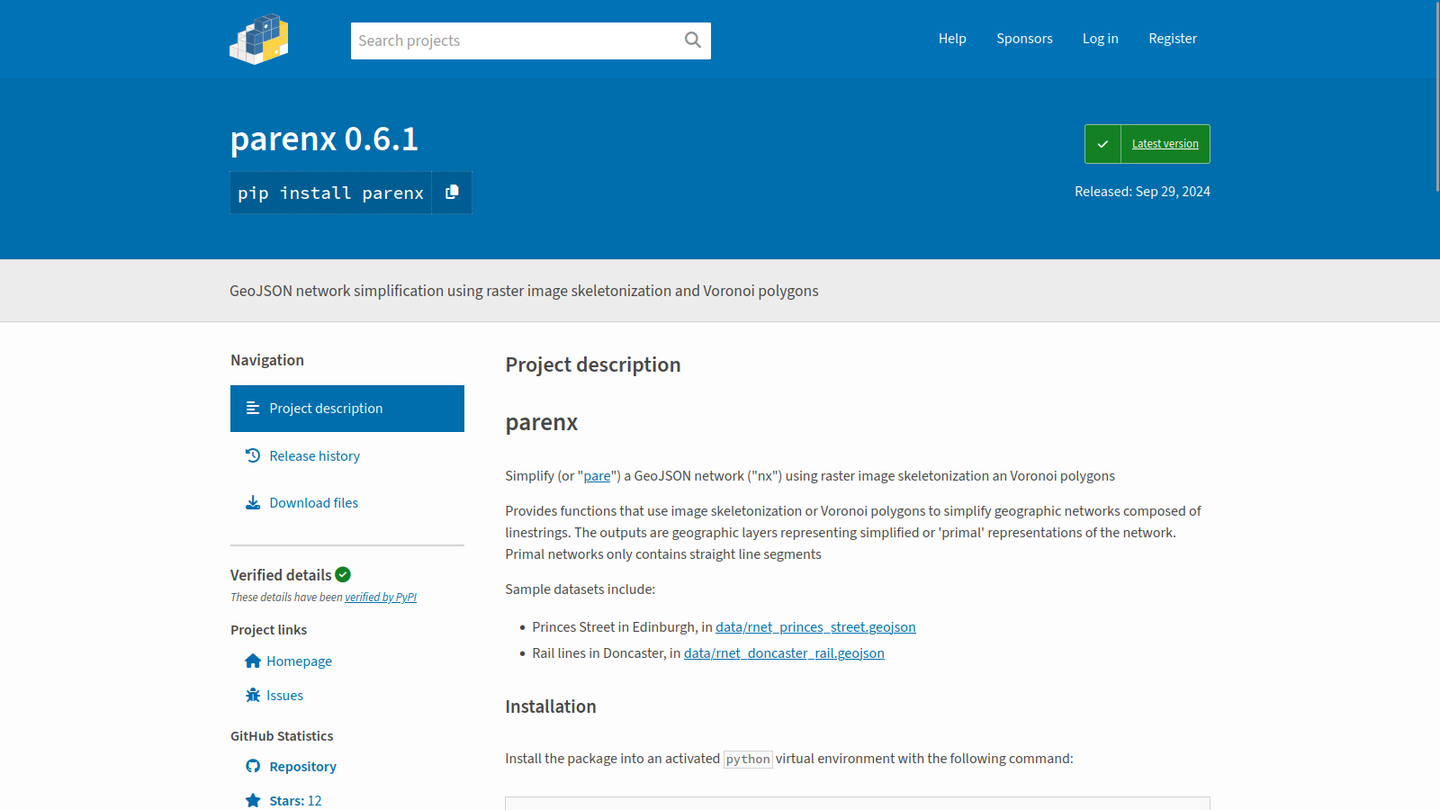This screenshot has height=810, width=1440.
Task: Open the Help menu item
Action: click(952, 38)
